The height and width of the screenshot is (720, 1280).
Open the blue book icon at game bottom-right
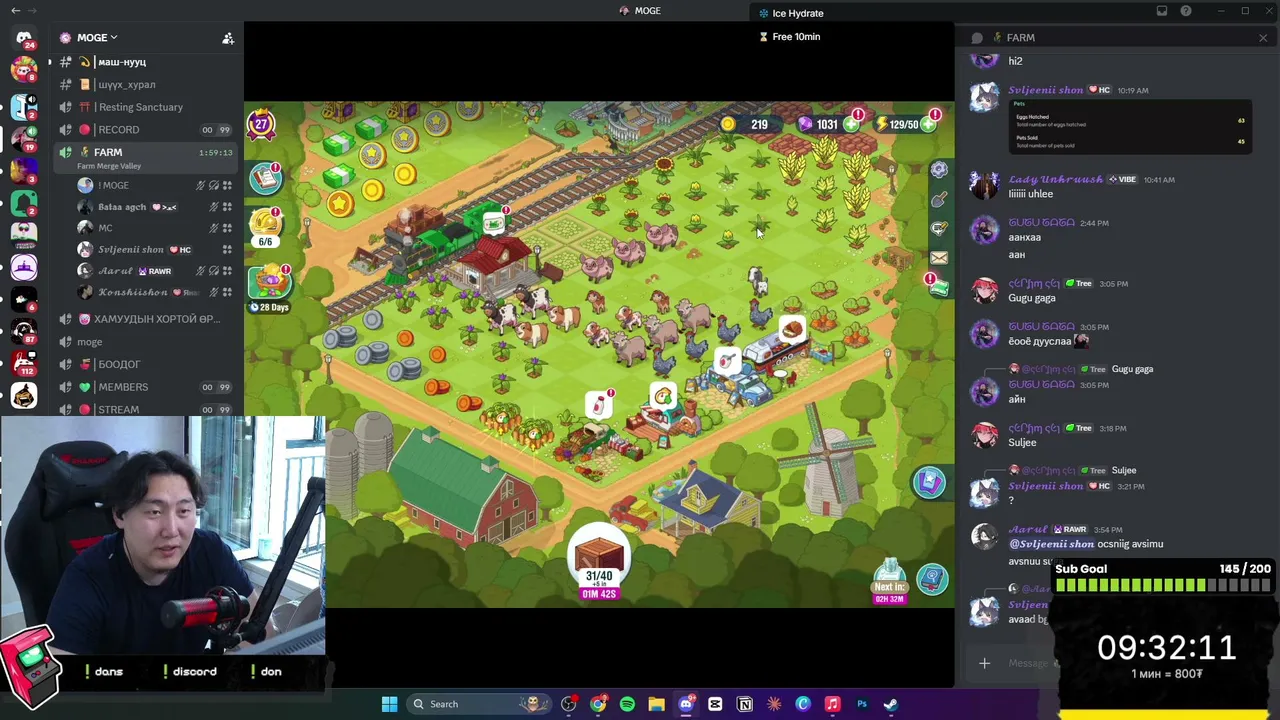[932, 578]
